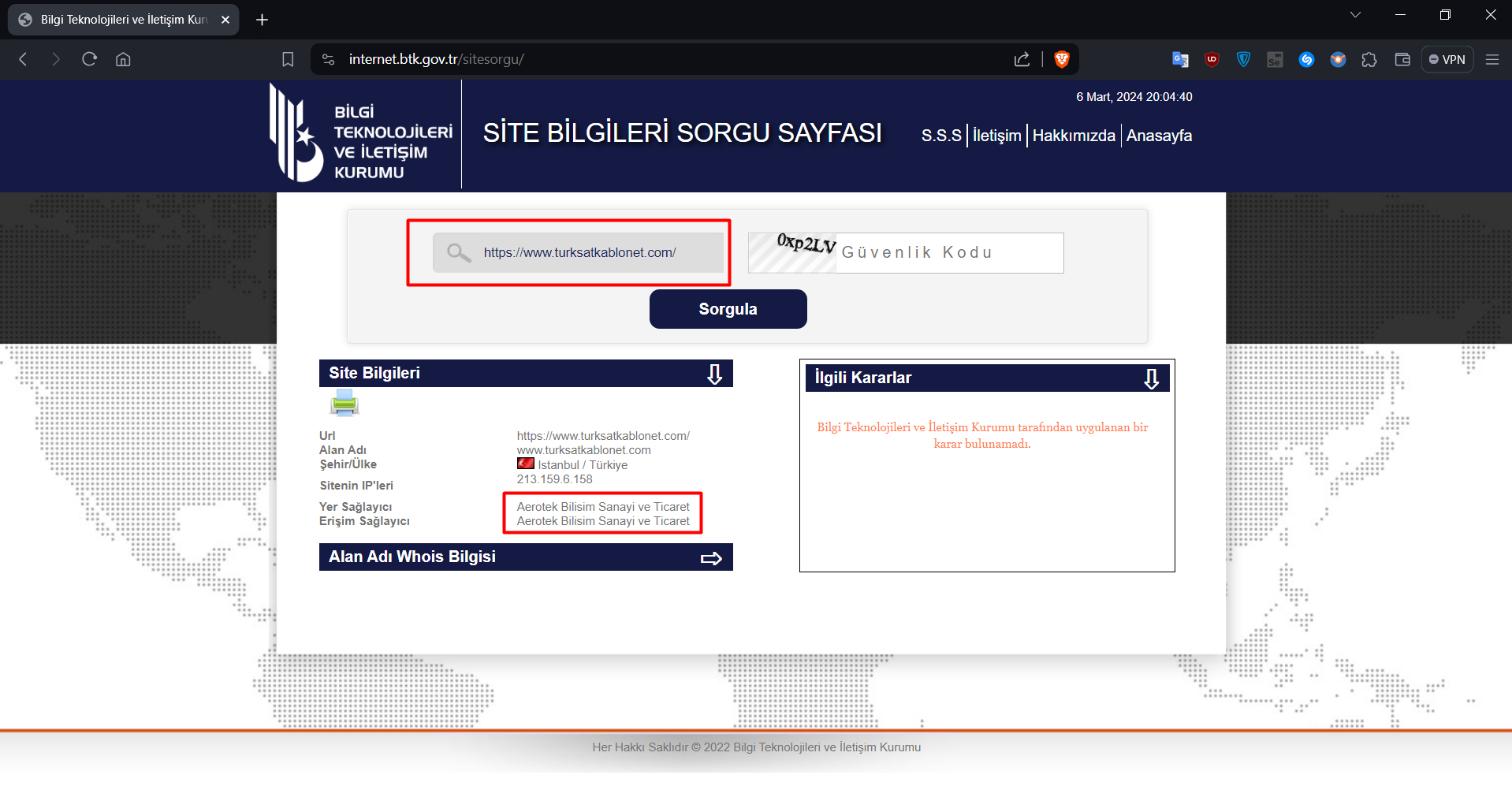Click the Sorgula button
This screenshot has width=1512, height=812.
727,308
